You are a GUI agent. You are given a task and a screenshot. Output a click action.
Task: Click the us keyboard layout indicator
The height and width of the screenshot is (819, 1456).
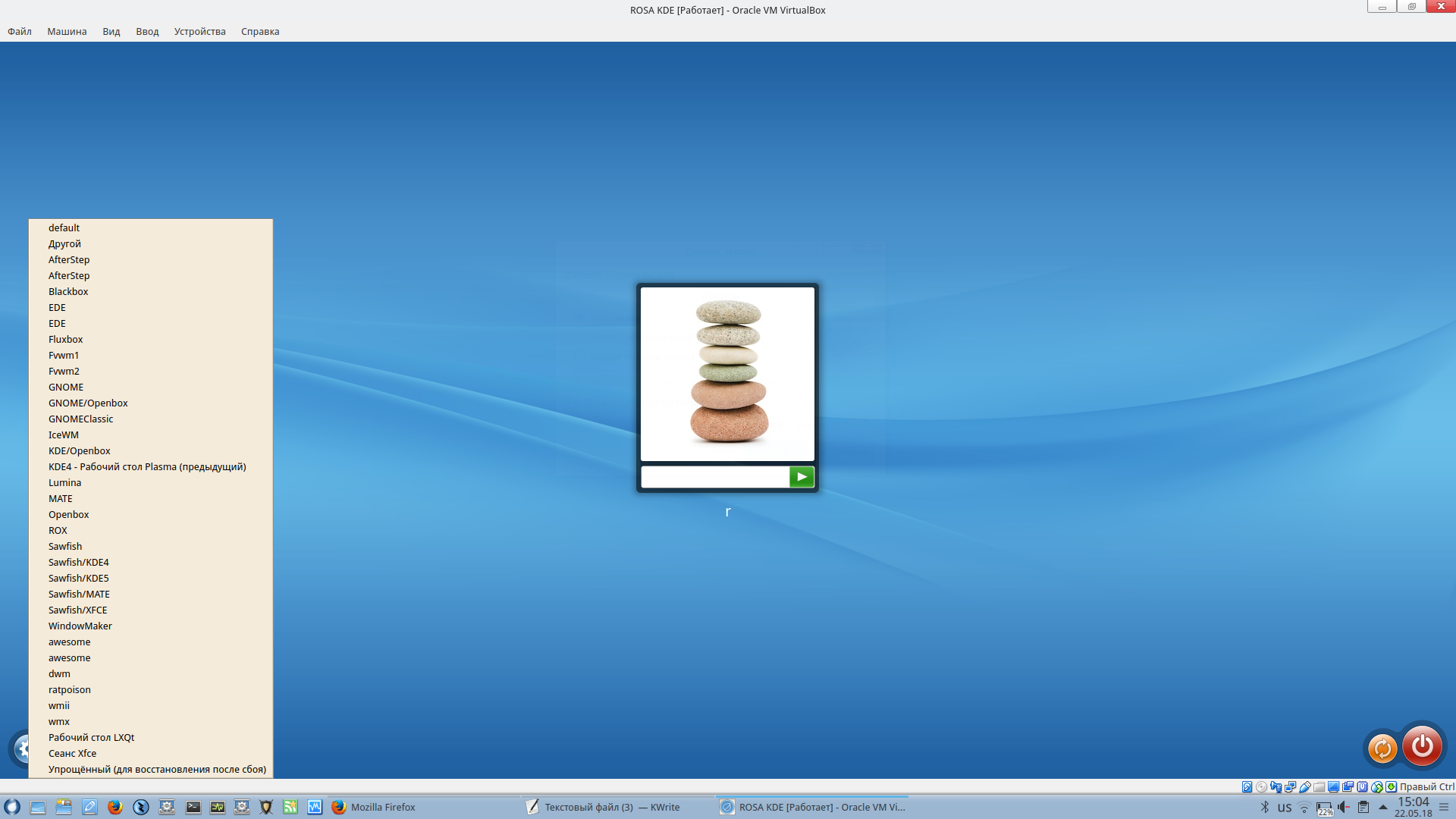coord(1284,808)
